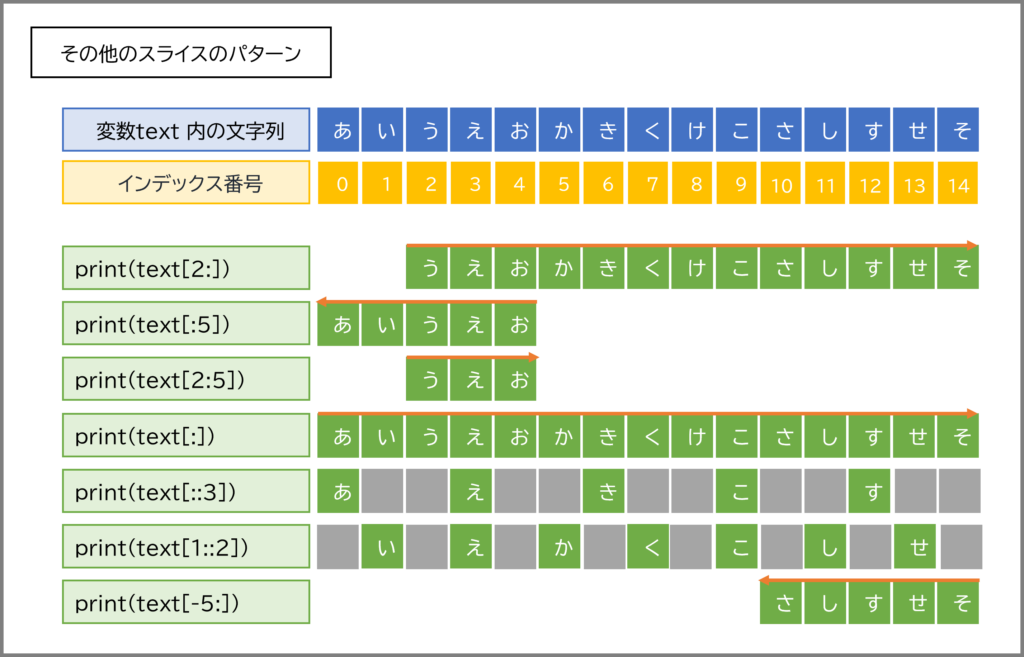Click blue そ cell in 変数text row
This screenshot has height=657, width=1024.
(958, 130)
